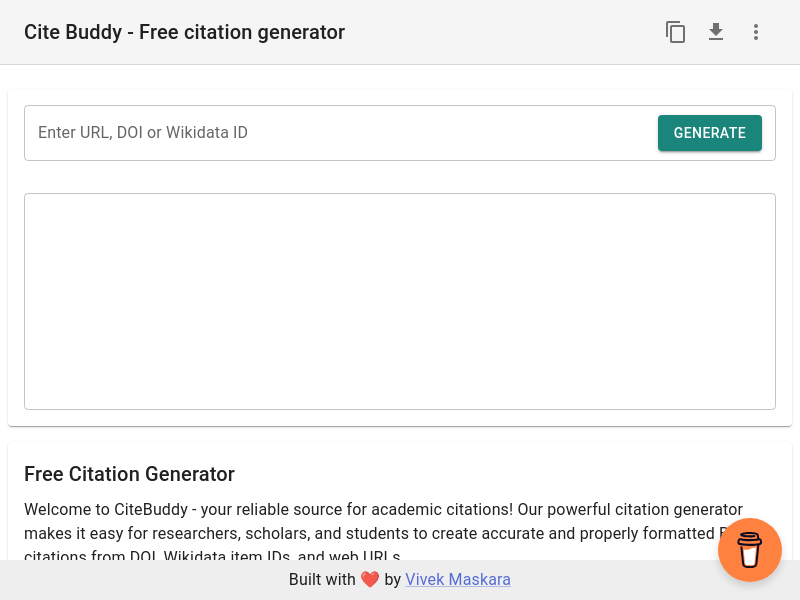
Task: Click the Cite Buddy page title
Action: click(70, 32)
